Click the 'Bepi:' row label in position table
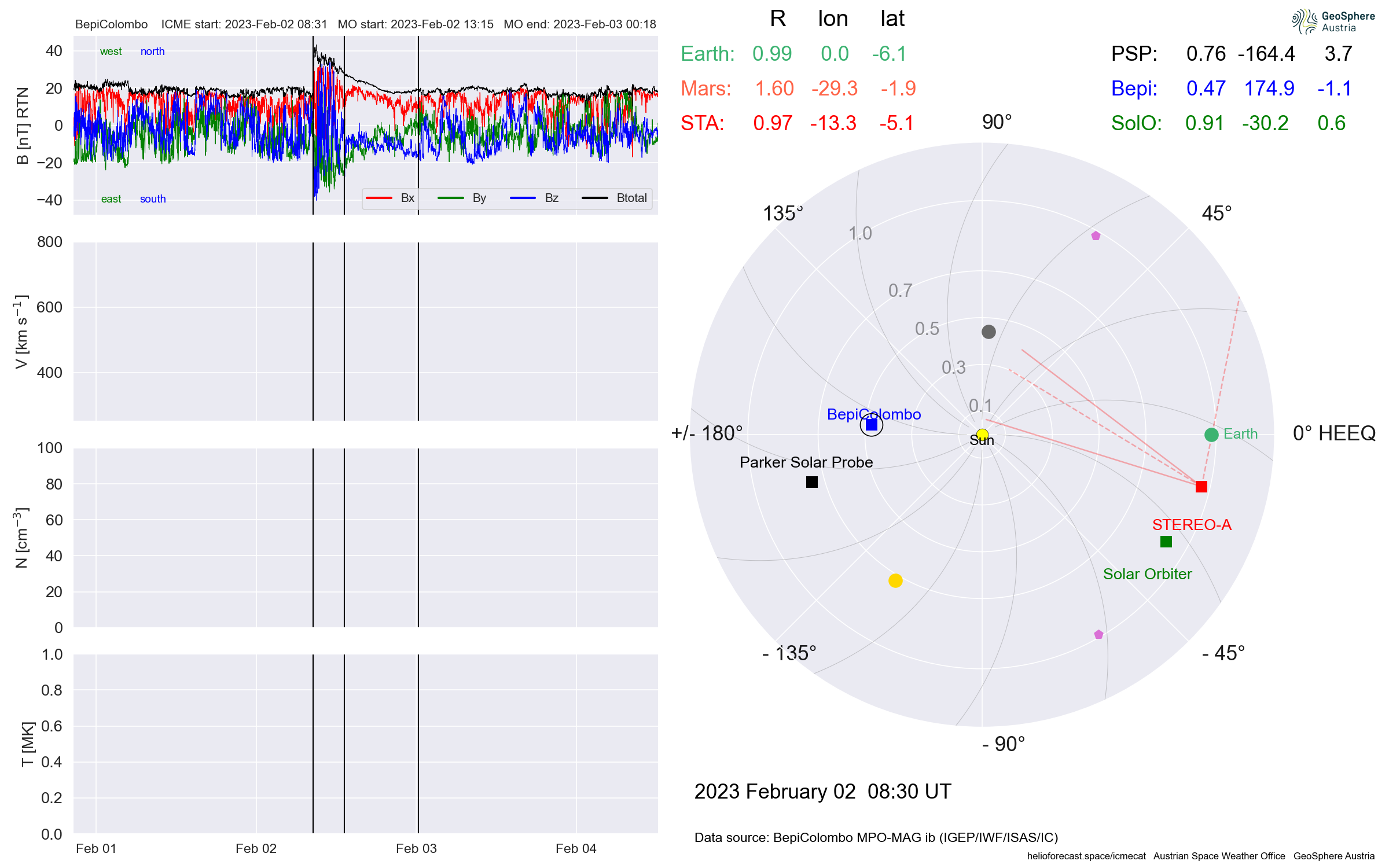The image size is (1389, 868). (1134, 89)
